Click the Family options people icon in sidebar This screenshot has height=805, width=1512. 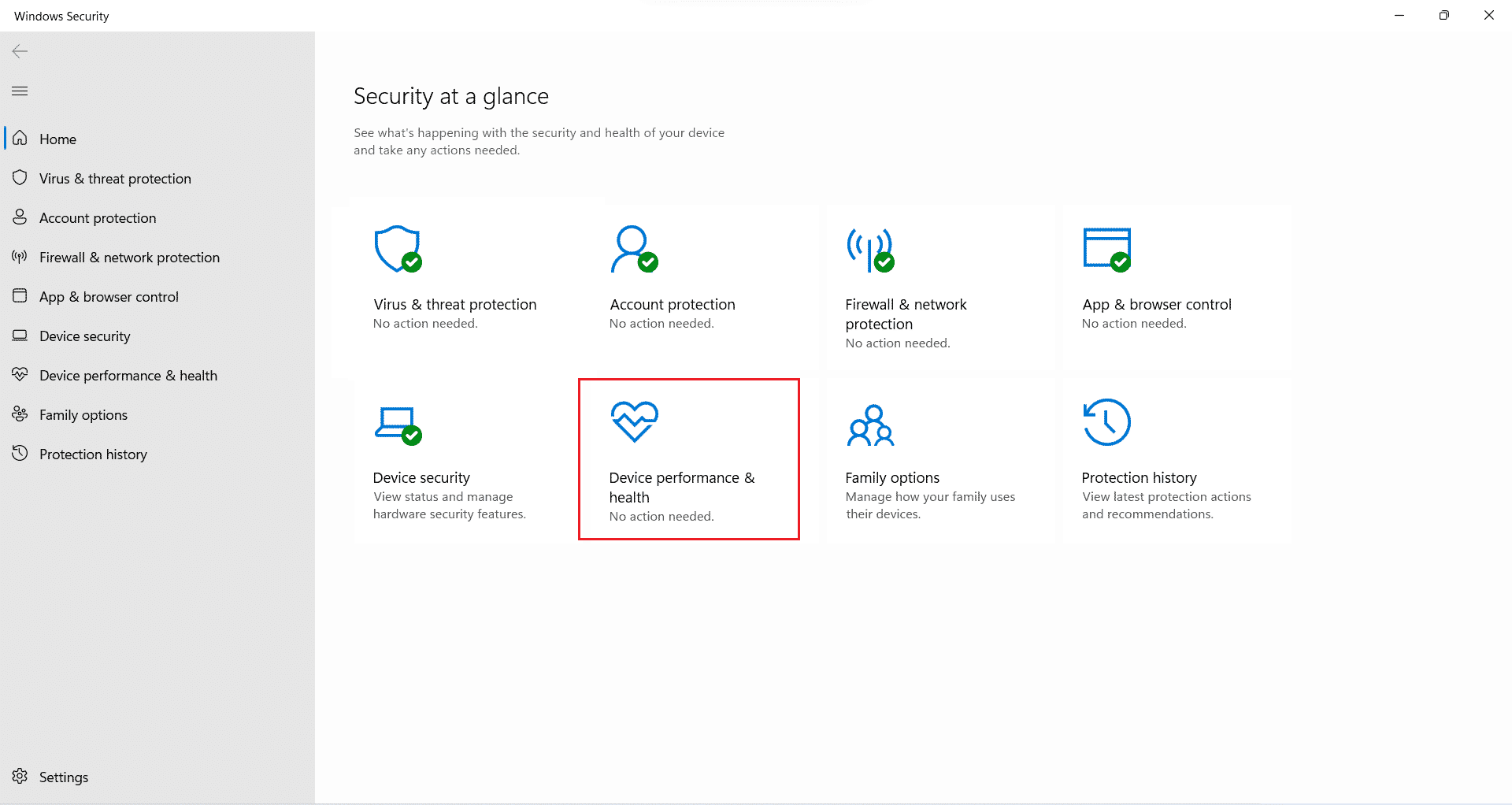(20, 414)
